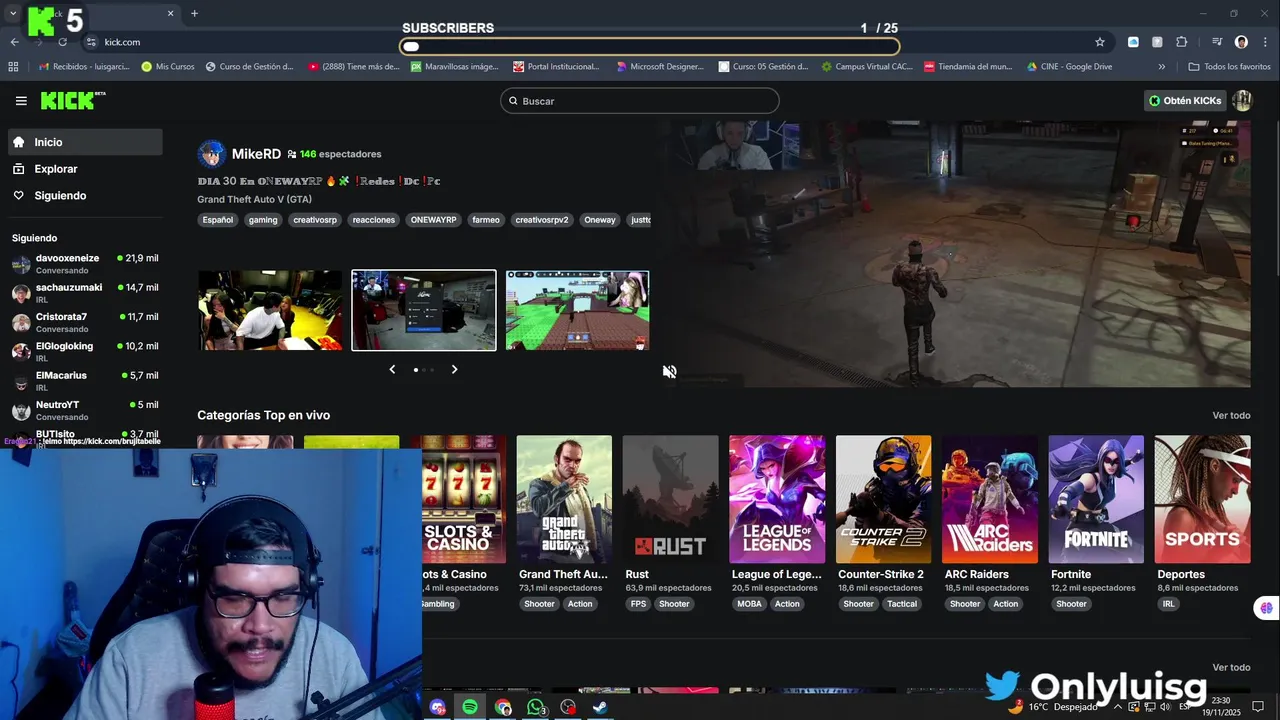Select the Oneway tag

click(600, 220)
